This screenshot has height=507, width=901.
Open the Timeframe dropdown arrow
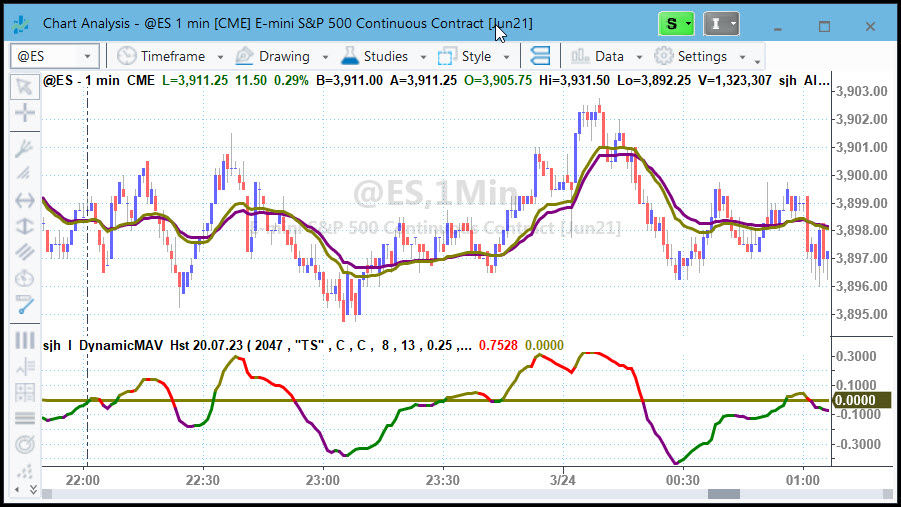pyautogui.click(x=220, y=57)
